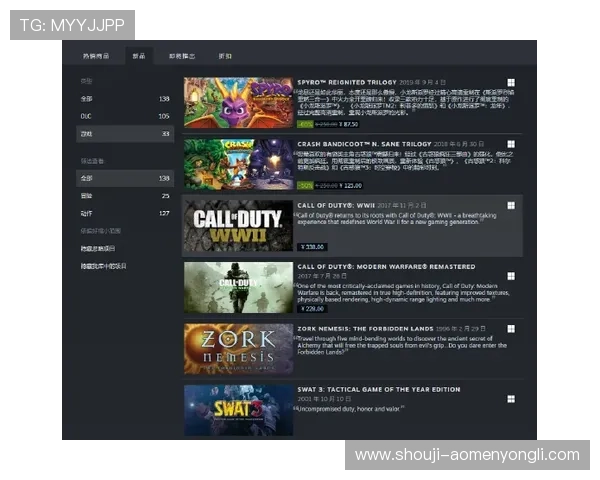Click Windows icon on Zork Nemesis row

[510, 329]
